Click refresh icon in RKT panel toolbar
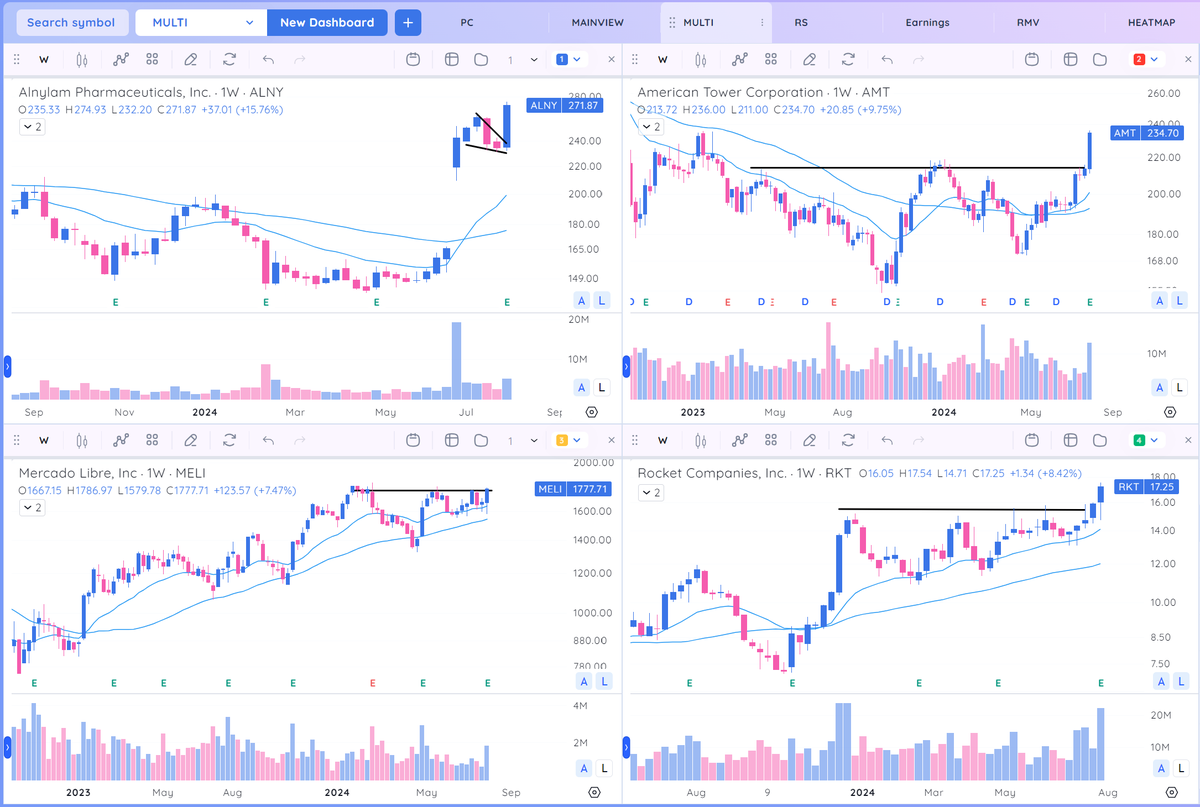This screenshot has height=807, width=1200. point(849,439)
